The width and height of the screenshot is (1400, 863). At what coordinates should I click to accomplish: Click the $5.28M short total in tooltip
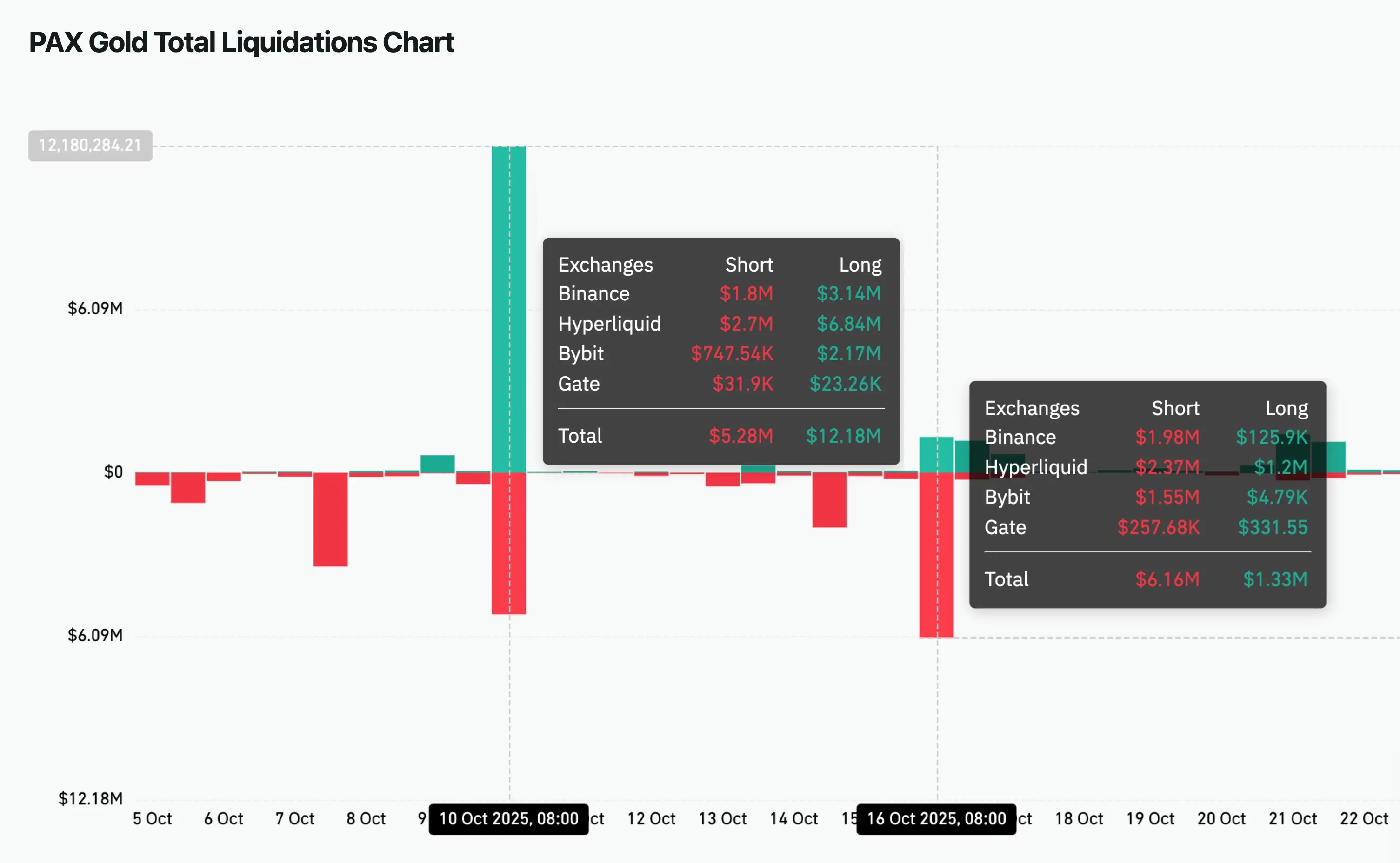pyautogui.click(x=740, y=436)
